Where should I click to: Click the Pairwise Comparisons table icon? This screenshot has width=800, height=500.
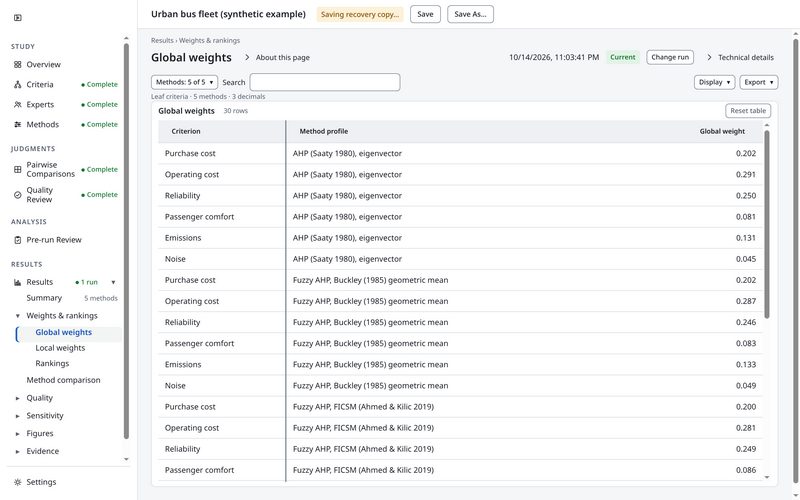tap(18, 169)
